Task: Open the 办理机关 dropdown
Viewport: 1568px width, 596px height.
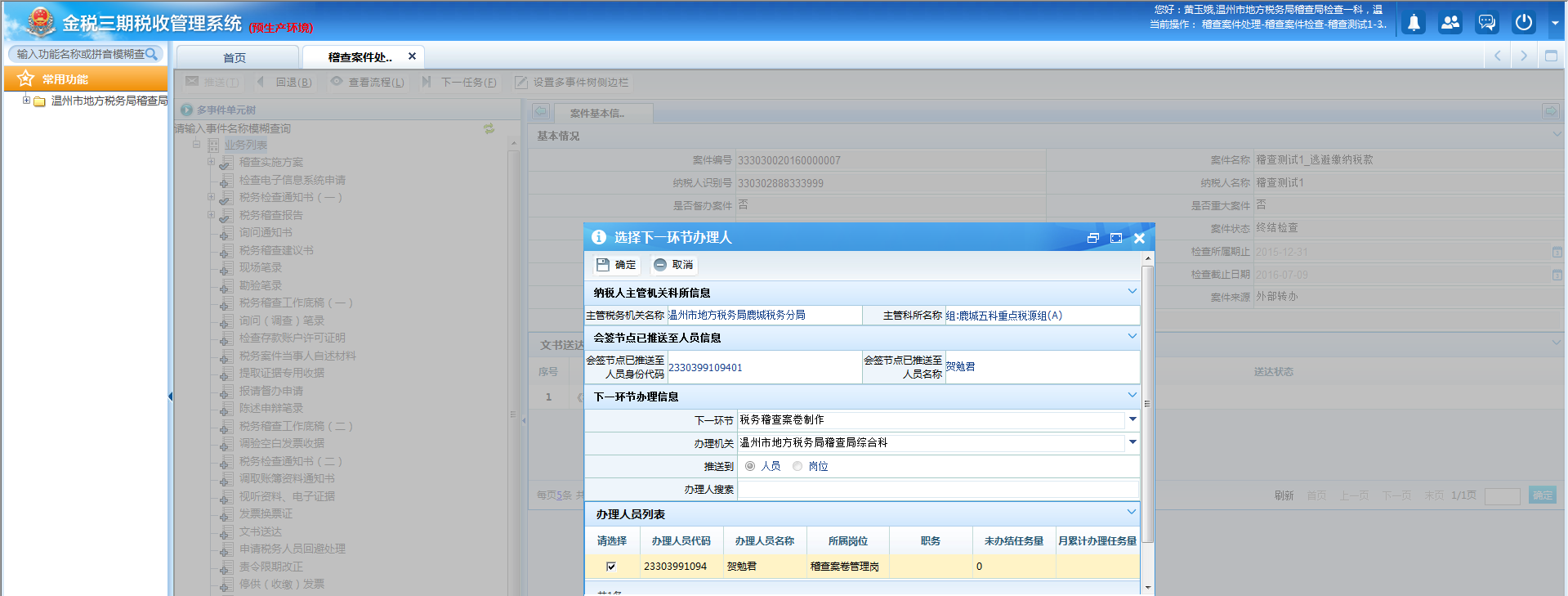Action: click(1132, 442)
